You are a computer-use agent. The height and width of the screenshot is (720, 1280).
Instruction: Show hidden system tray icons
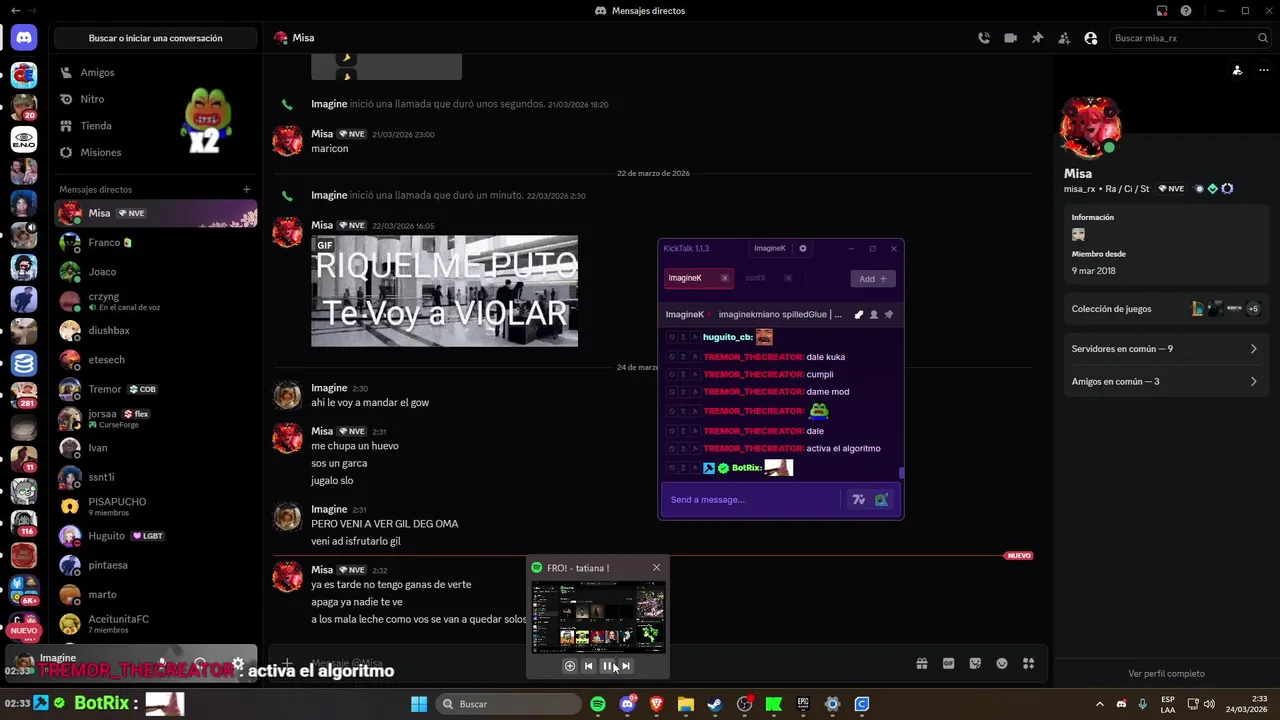pyautogui.click(x=1100, y=704)
